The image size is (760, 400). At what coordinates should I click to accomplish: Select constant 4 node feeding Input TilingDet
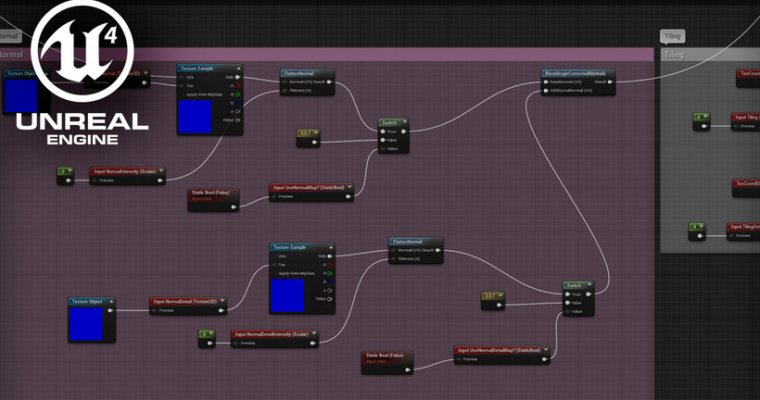(697, 232)
